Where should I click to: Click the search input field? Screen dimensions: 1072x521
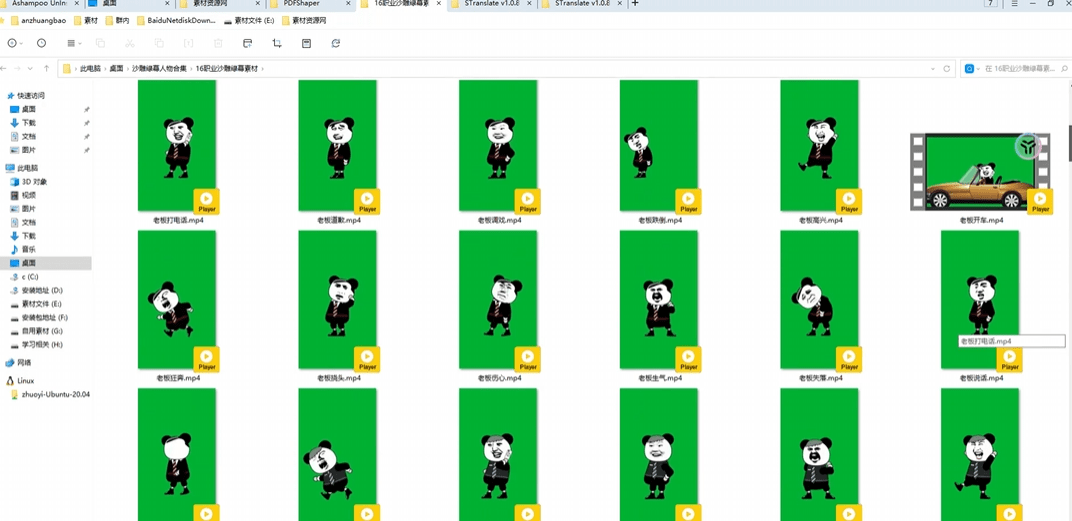1018,69
